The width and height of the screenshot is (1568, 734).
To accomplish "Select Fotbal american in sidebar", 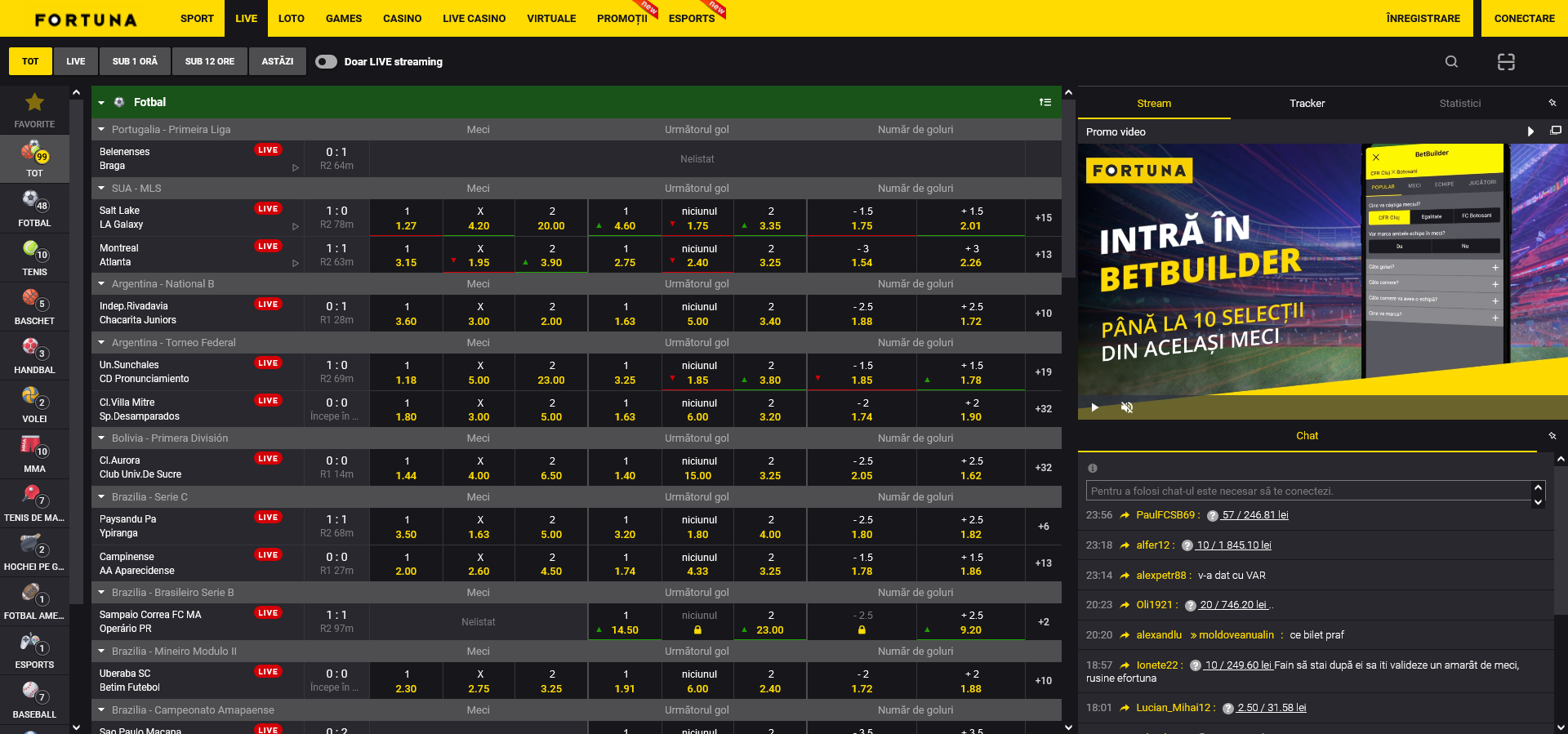I will point(34,601).
